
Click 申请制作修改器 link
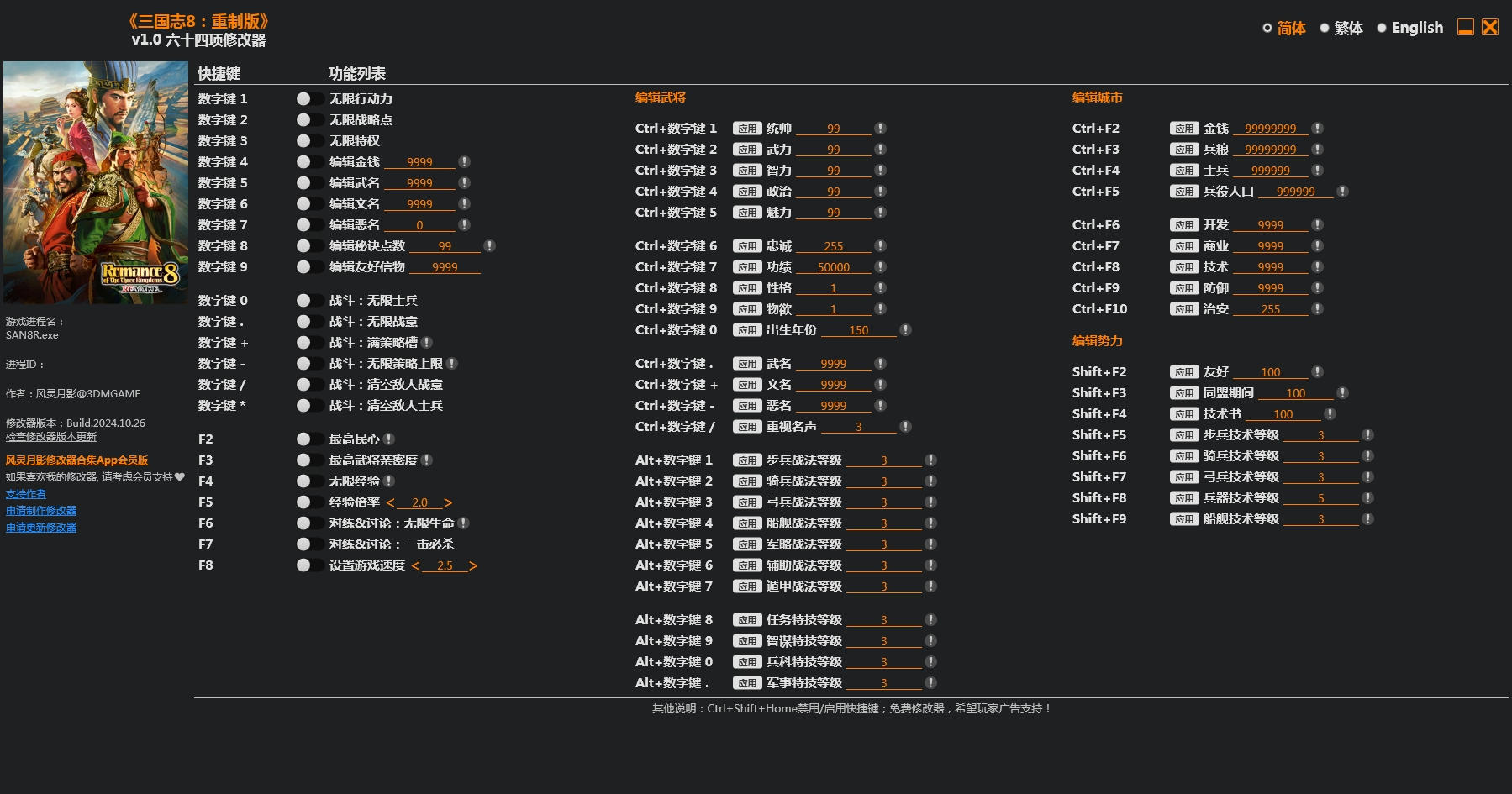pyautogui.click(x=41, y=511)
